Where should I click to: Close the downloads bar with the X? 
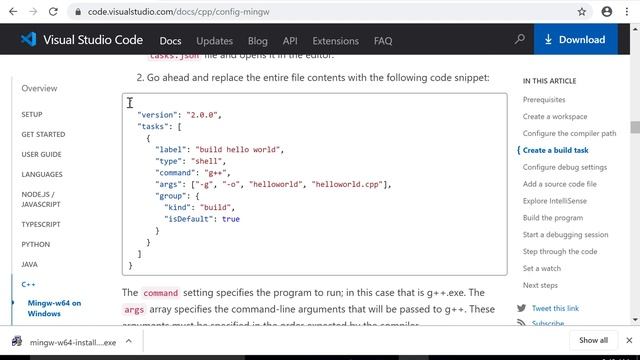tap(629, 340)
